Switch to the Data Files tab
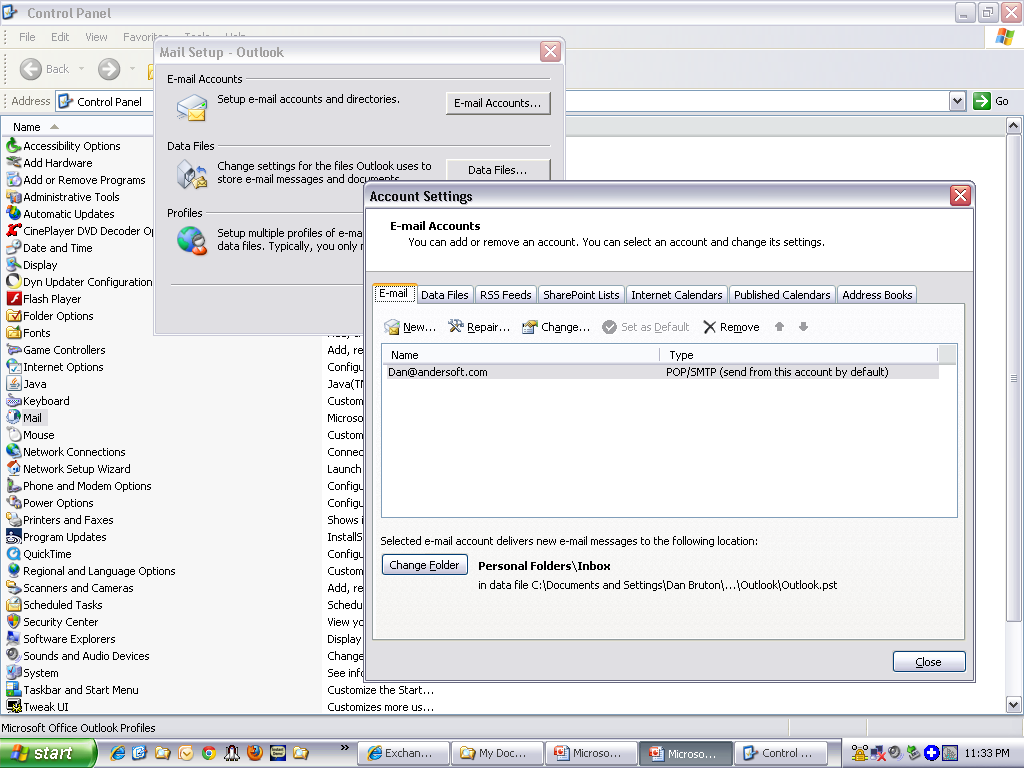 click(x=445, y=295)
